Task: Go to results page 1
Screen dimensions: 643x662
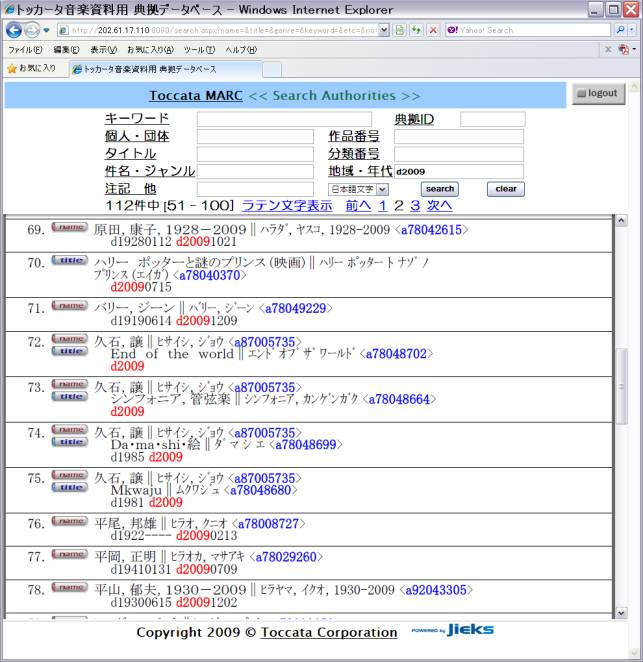Action: (x=383, y=206)
